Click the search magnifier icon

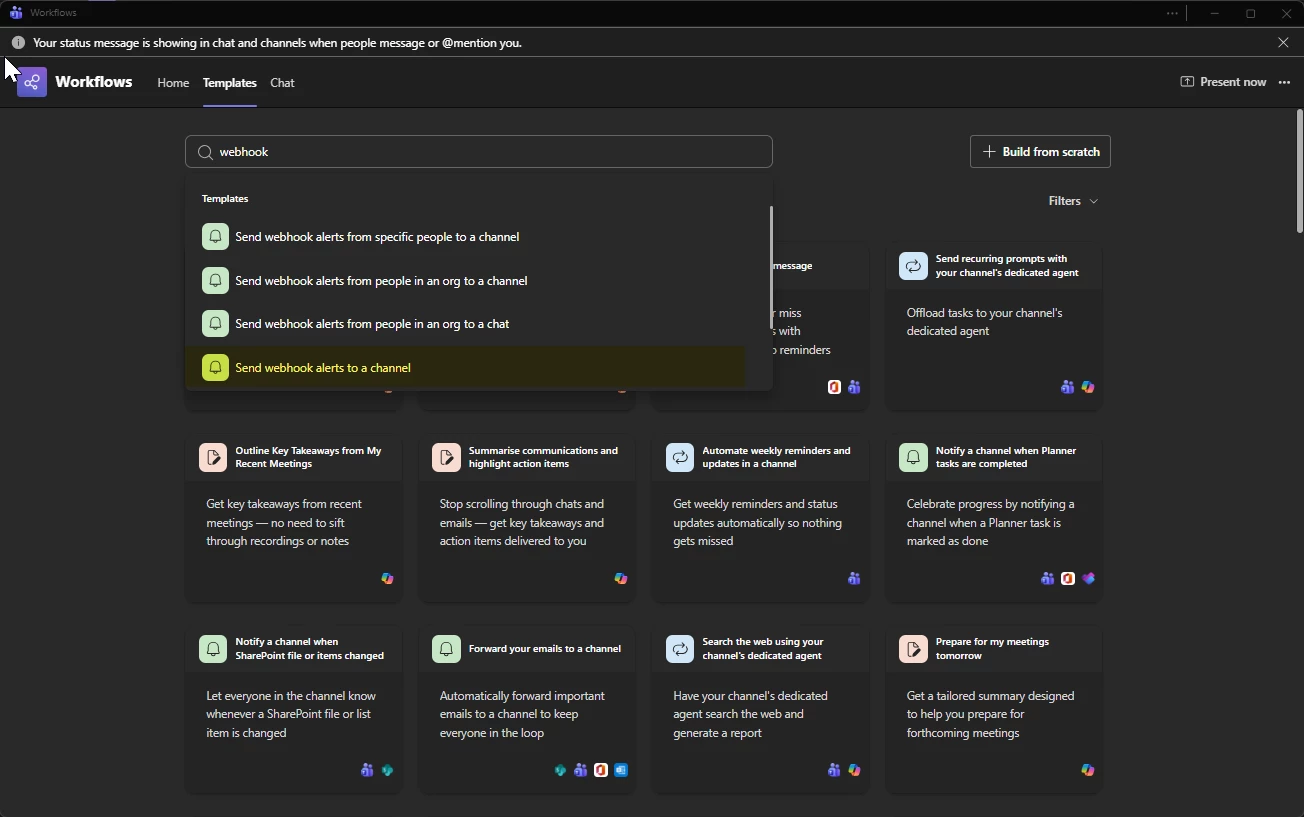tap(205, 152)
